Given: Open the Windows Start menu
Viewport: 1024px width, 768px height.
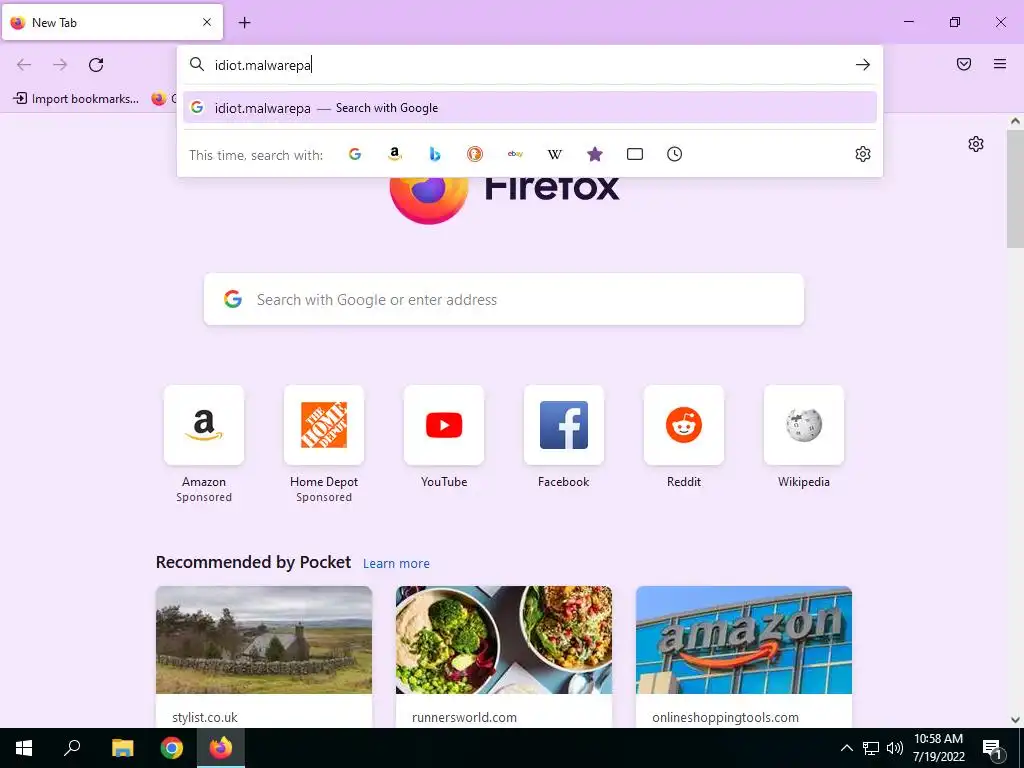Looking at the screenshot, I should [24, 748].
